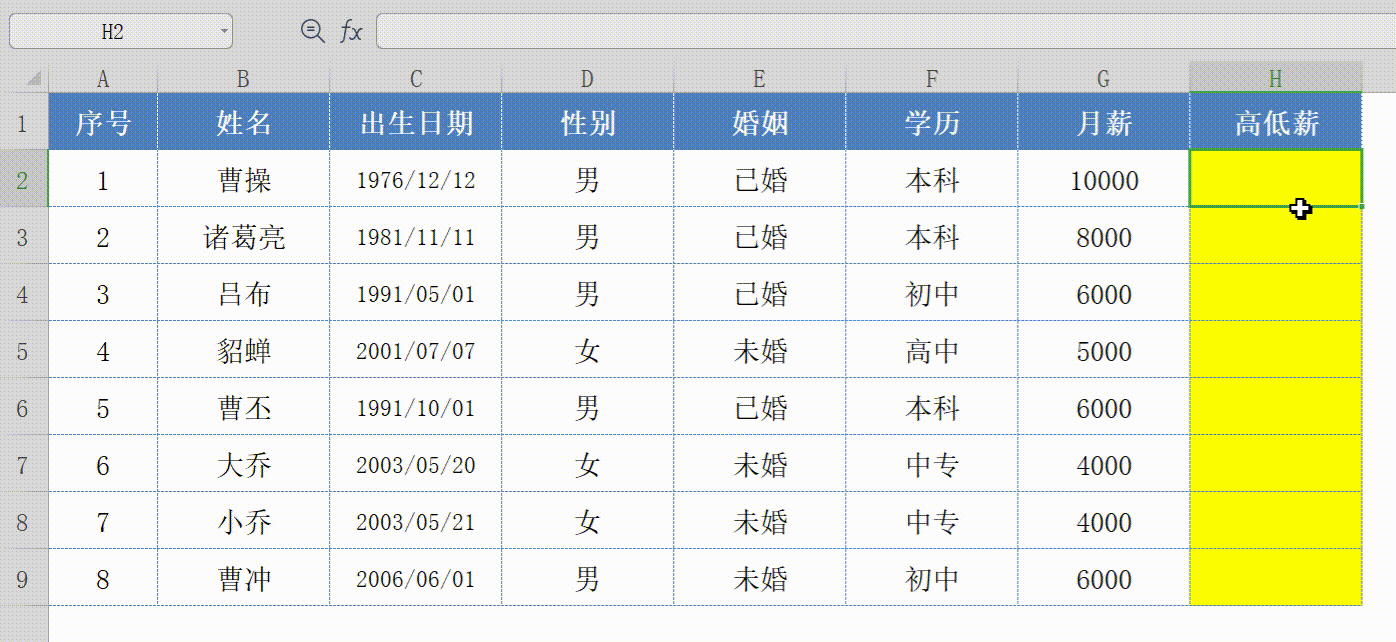Select the cell containing 诸葛亮
The height and width of the screenshot is (642, 1396).
[x=243, y=237]
